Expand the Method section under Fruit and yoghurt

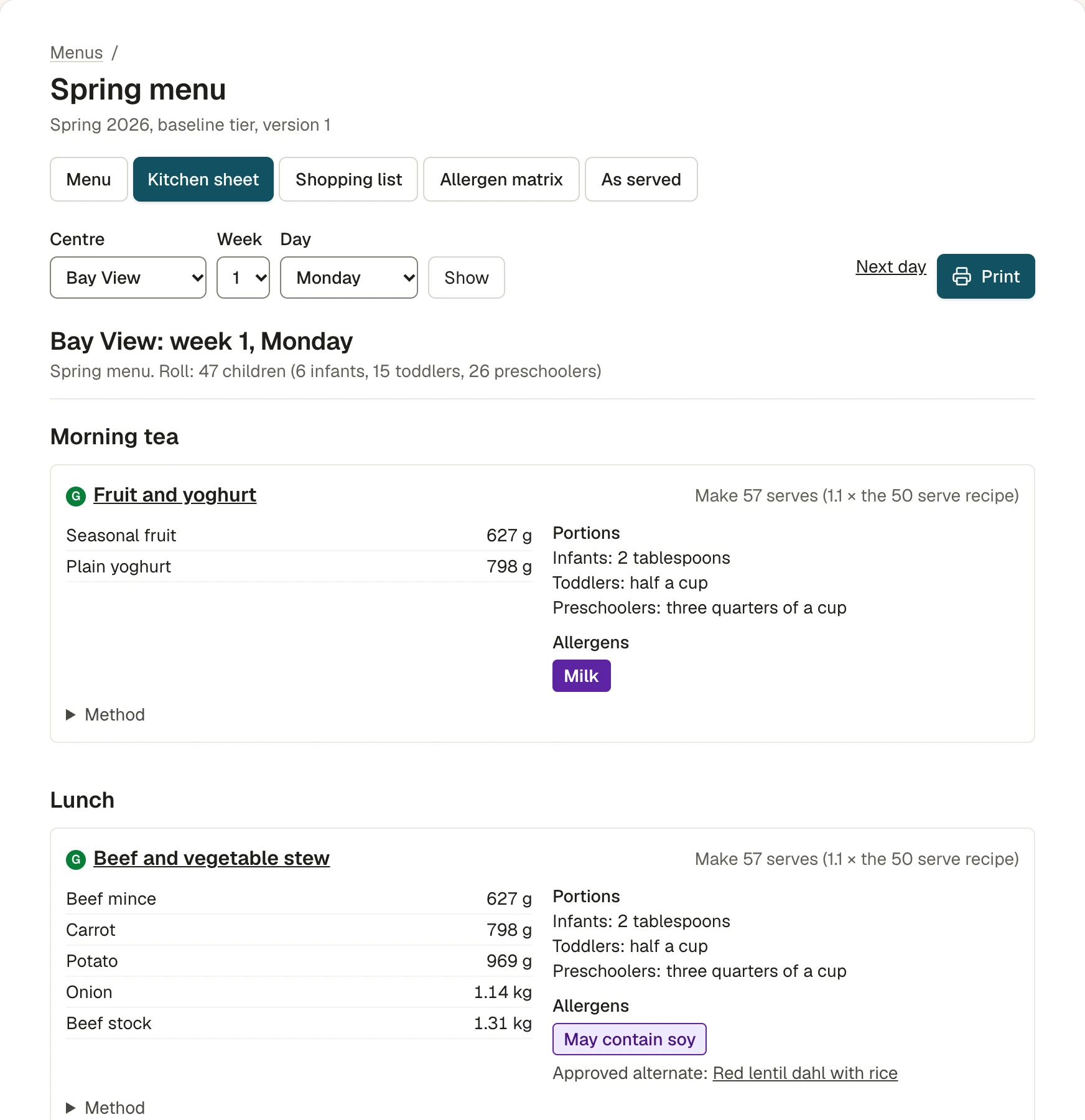[105, 714]
